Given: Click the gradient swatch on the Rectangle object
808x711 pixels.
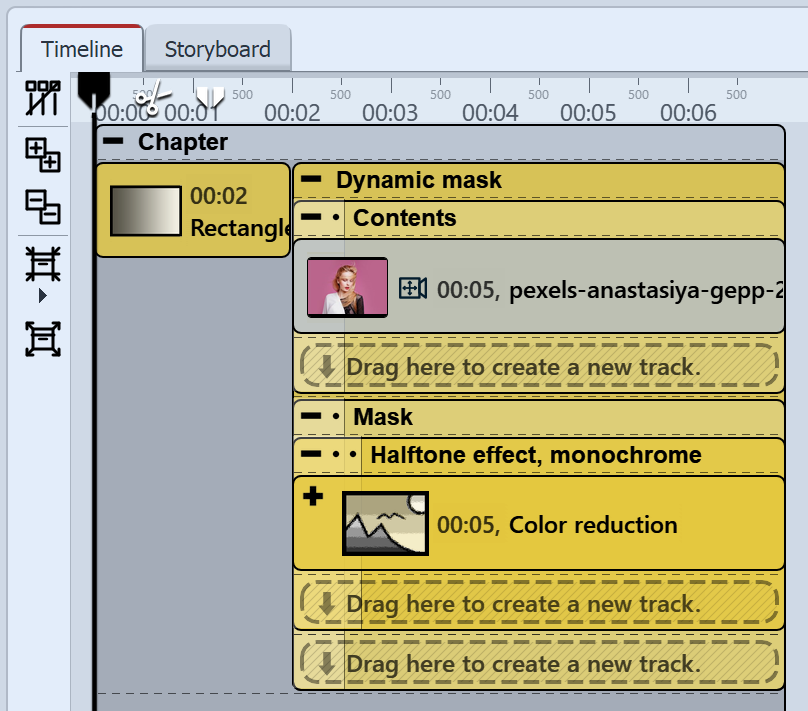Looking at the screenshot, I should click(x=144, y=211).
